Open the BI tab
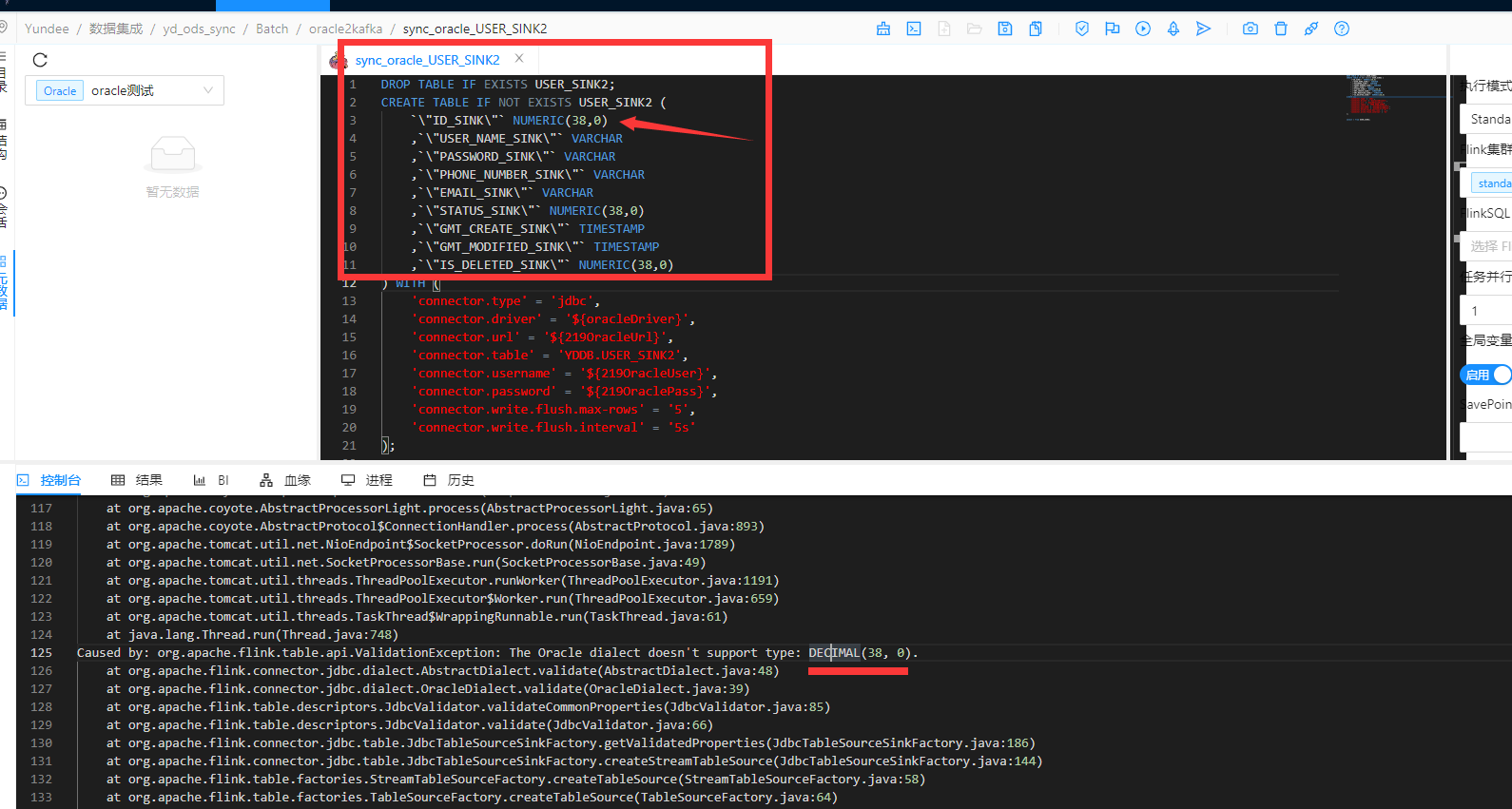Viewport: 1512px width, 809px height. point(211,480)
